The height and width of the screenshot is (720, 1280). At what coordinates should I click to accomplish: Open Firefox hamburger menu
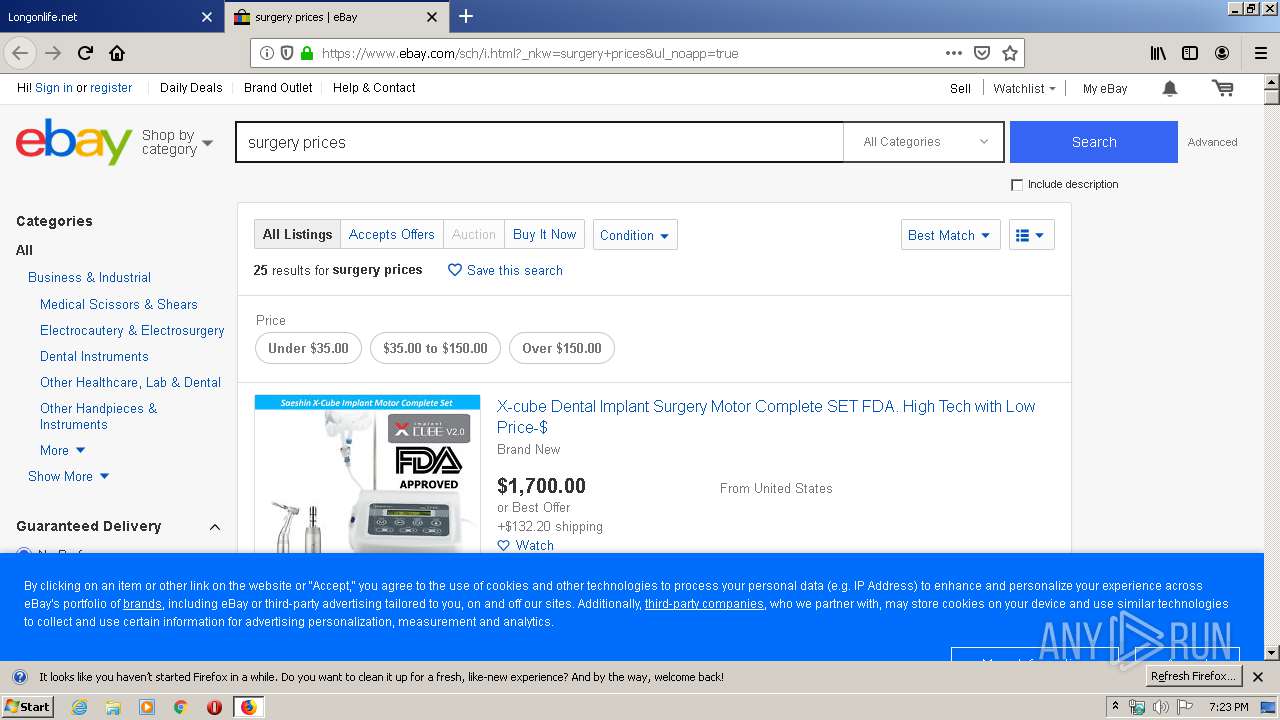pos(1261,53)
